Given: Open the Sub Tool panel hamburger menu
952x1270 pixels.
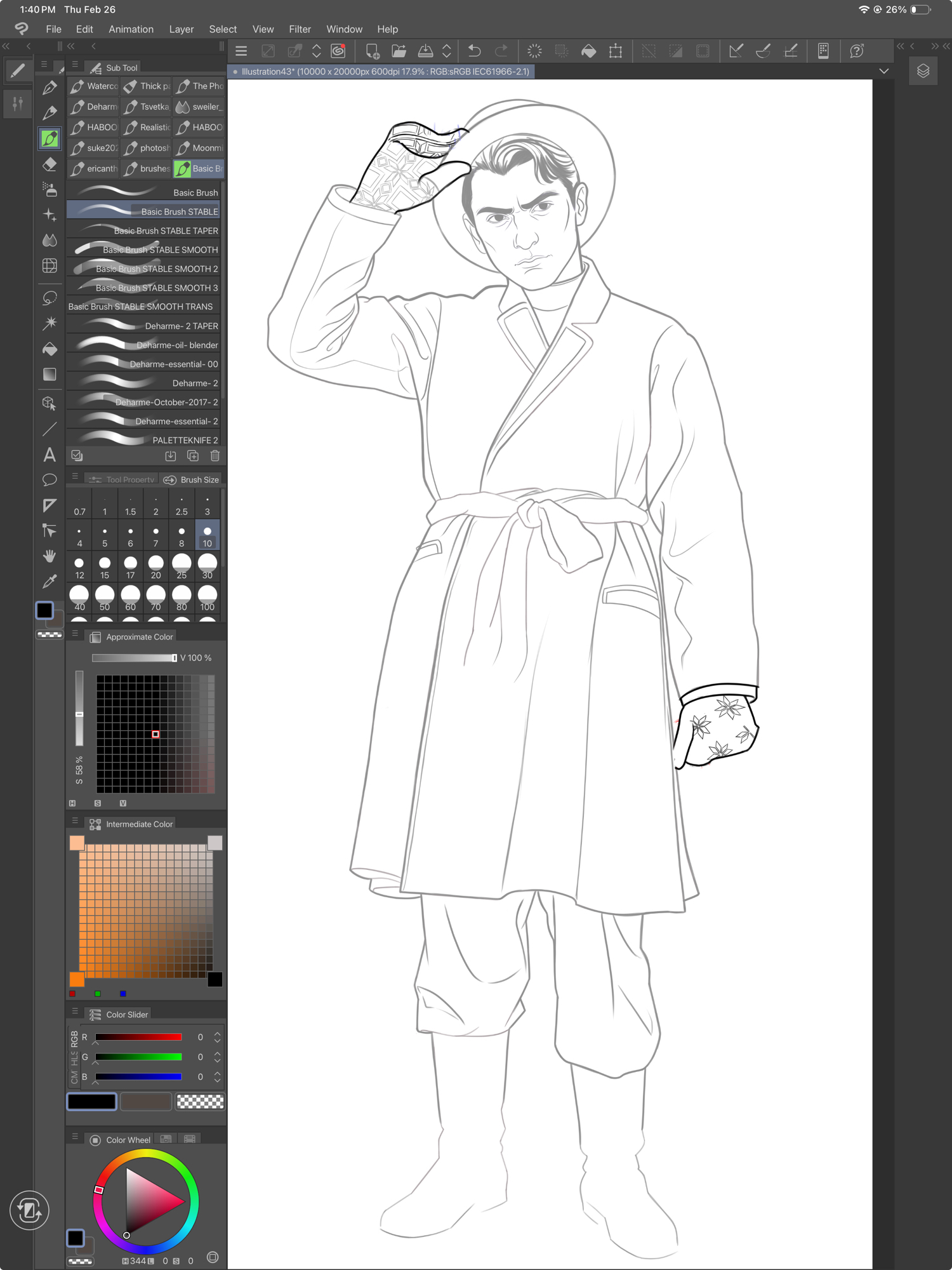Looking at the screenshot, I should (x=75, y=65).
